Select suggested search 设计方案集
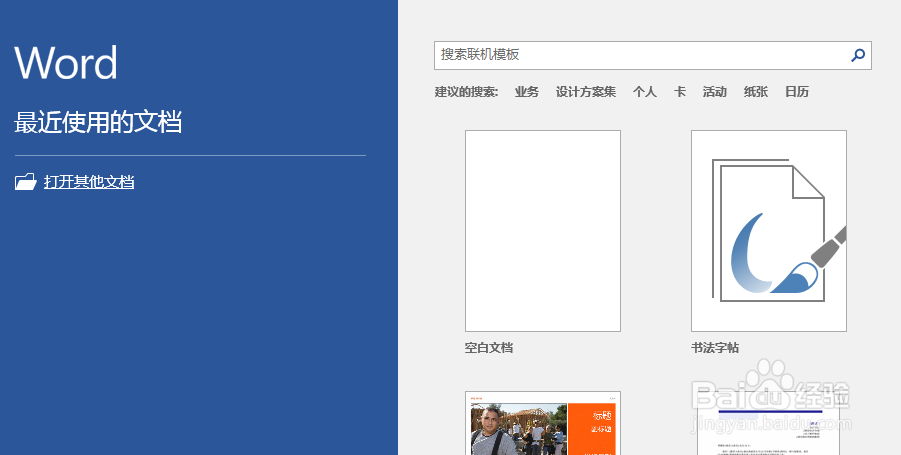Screen dimensions: 901x455 (586, 92)
